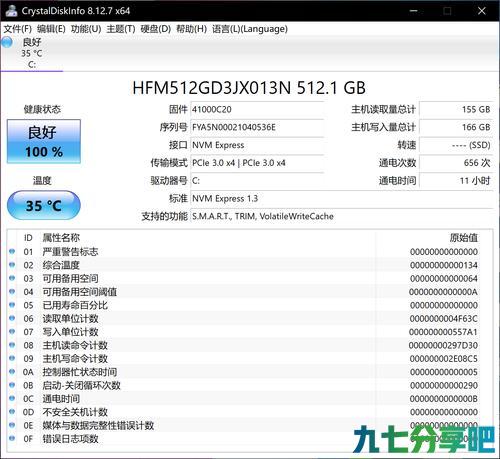The width and height of the screenshot is (500, 459).
Task: Click raw value 000000004F63C
Action: point(444,319)
